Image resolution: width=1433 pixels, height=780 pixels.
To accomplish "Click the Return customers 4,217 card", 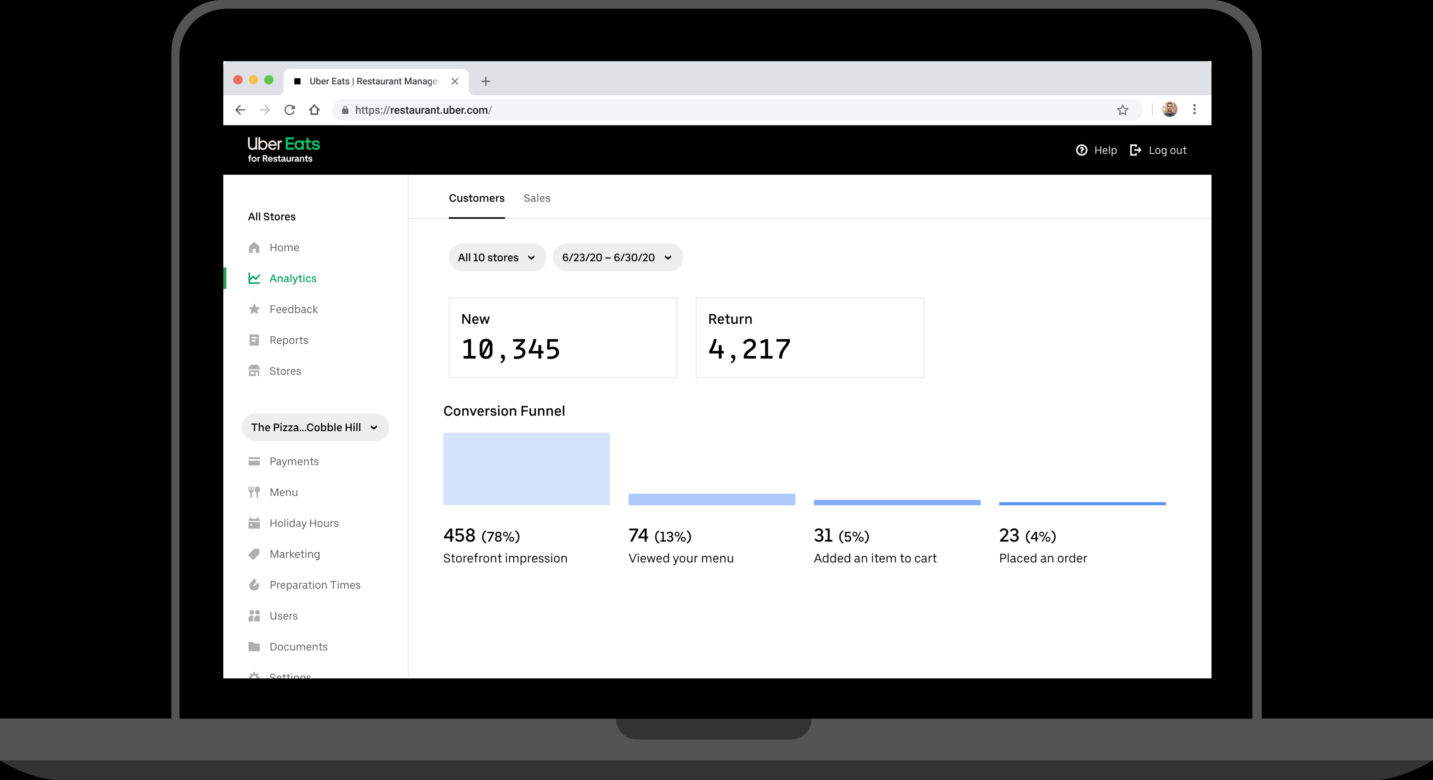I will click(810, 337).
